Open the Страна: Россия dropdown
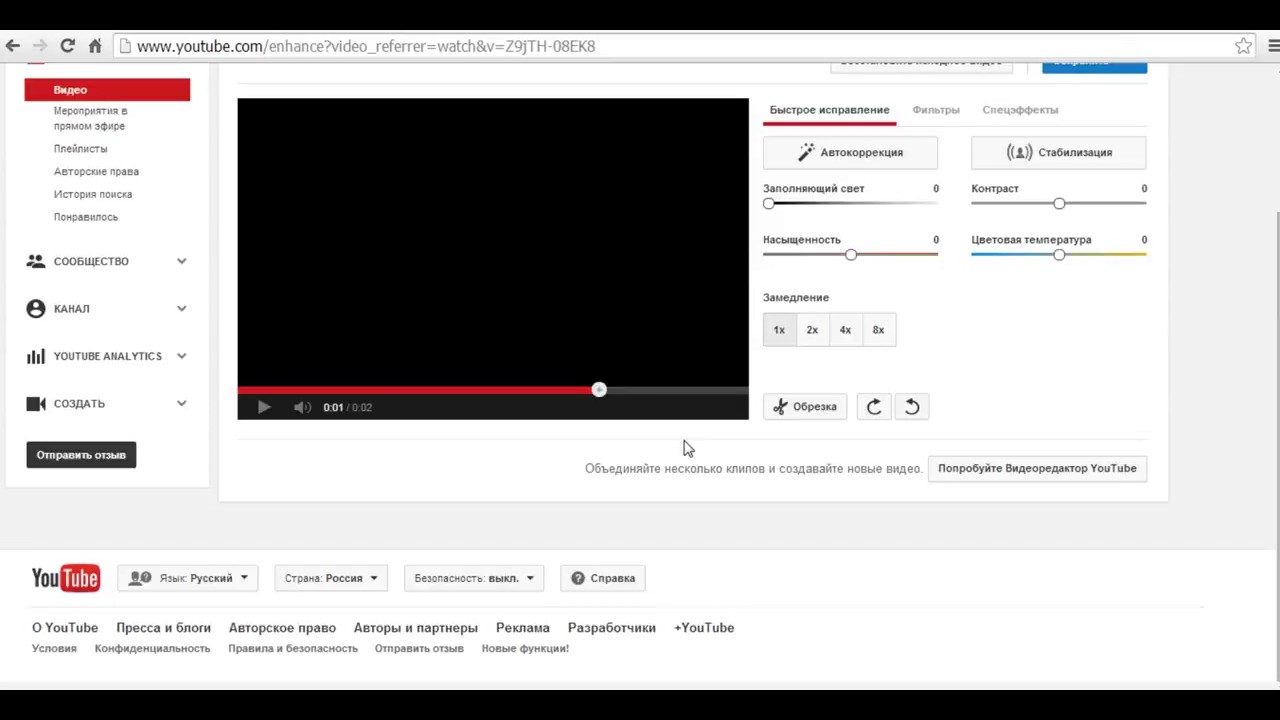1280x720 pixels. coord(331,578)
